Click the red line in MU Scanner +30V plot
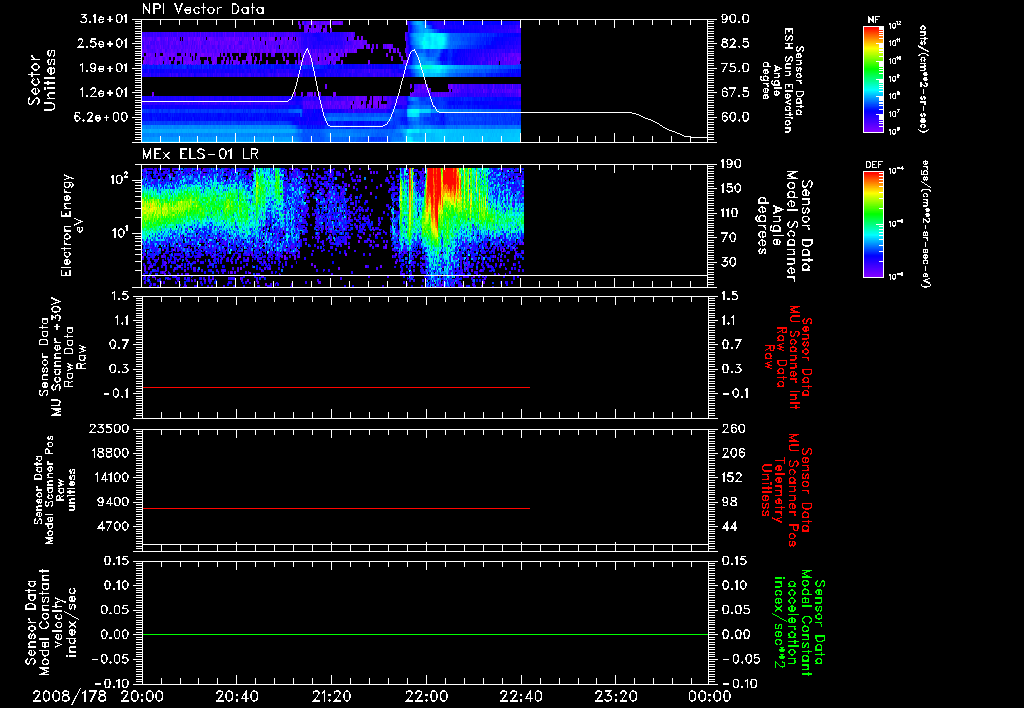Image resolution: width=1024 pixels, height=708 pixels. coord(336,387)
